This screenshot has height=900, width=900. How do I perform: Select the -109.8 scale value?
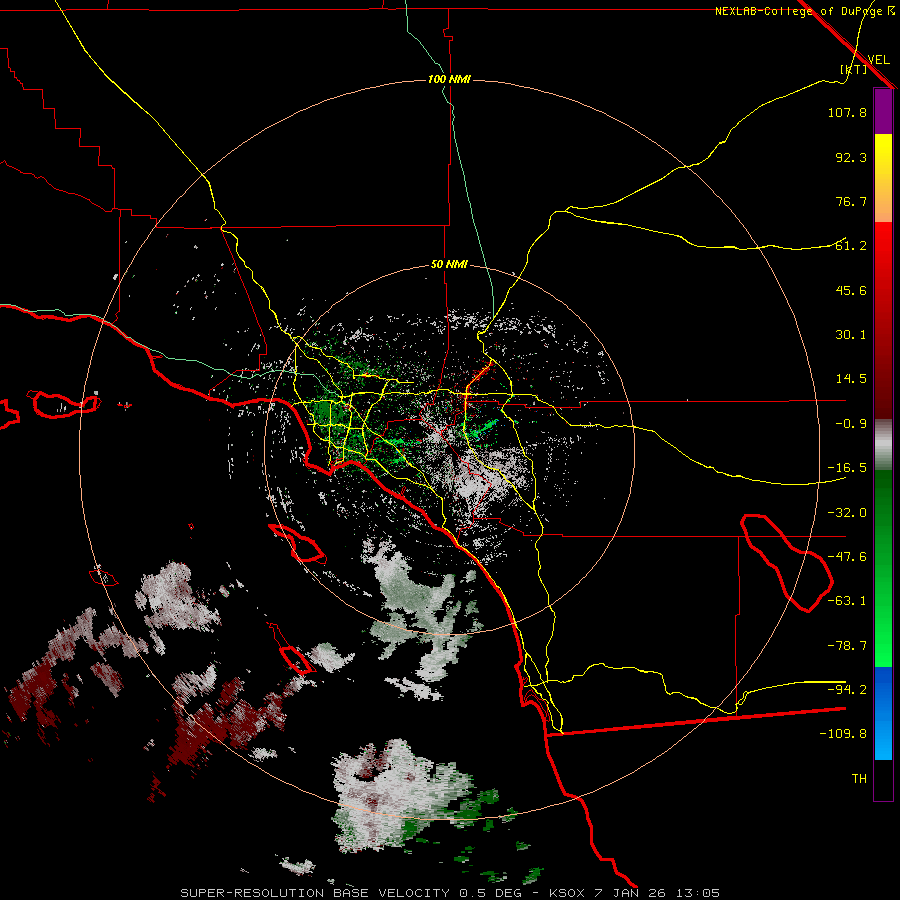(843, 734)
